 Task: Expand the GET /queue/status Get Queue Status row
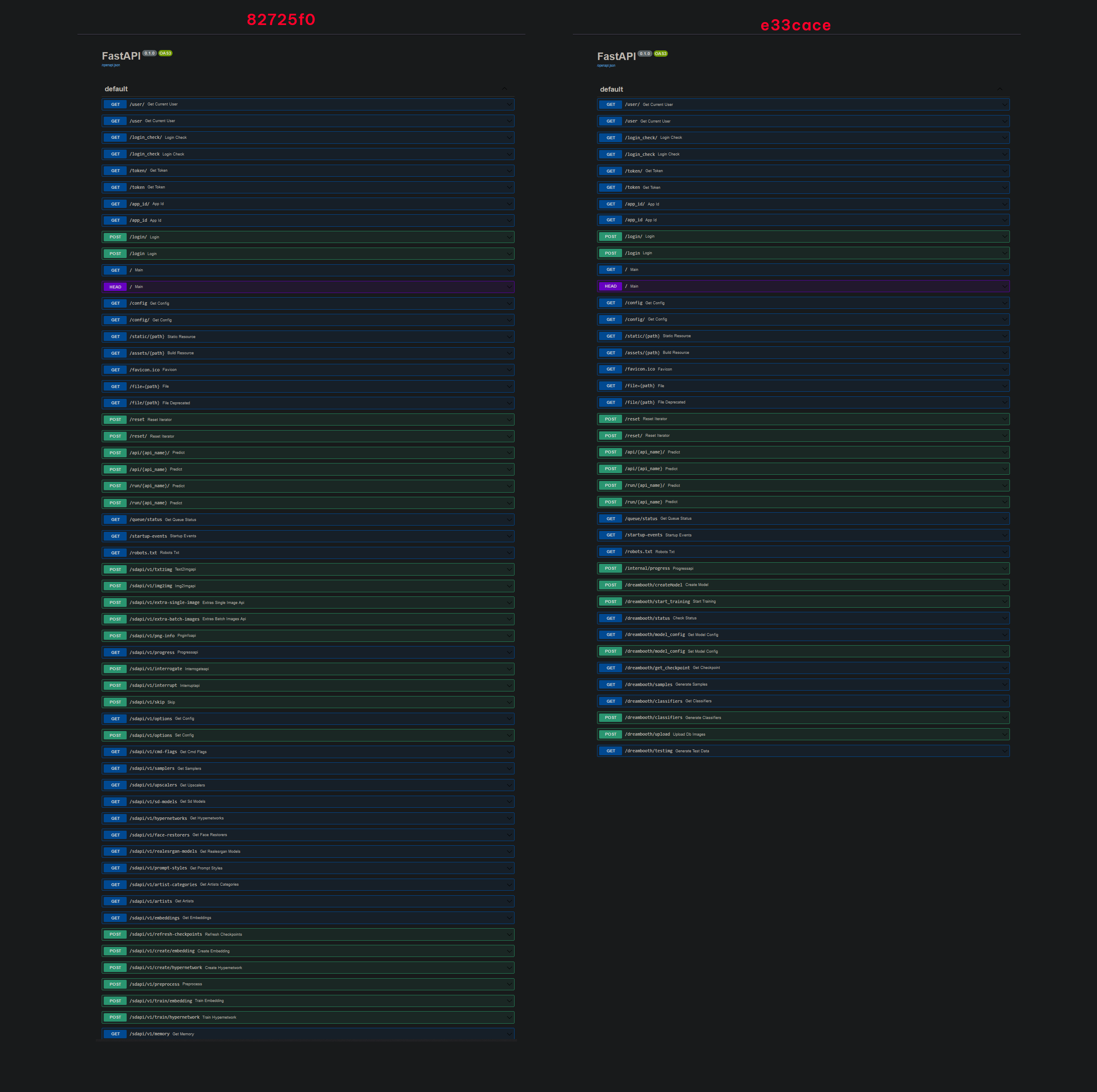pos(509,519)
